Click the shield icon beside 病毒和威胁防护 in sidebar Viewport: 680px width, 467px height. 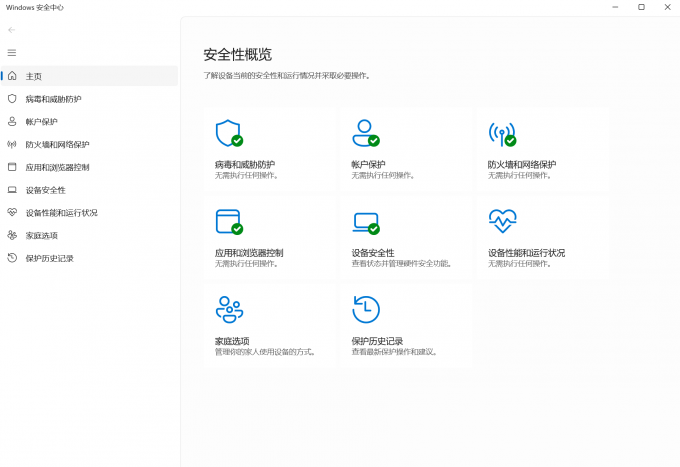pos(12,99)
